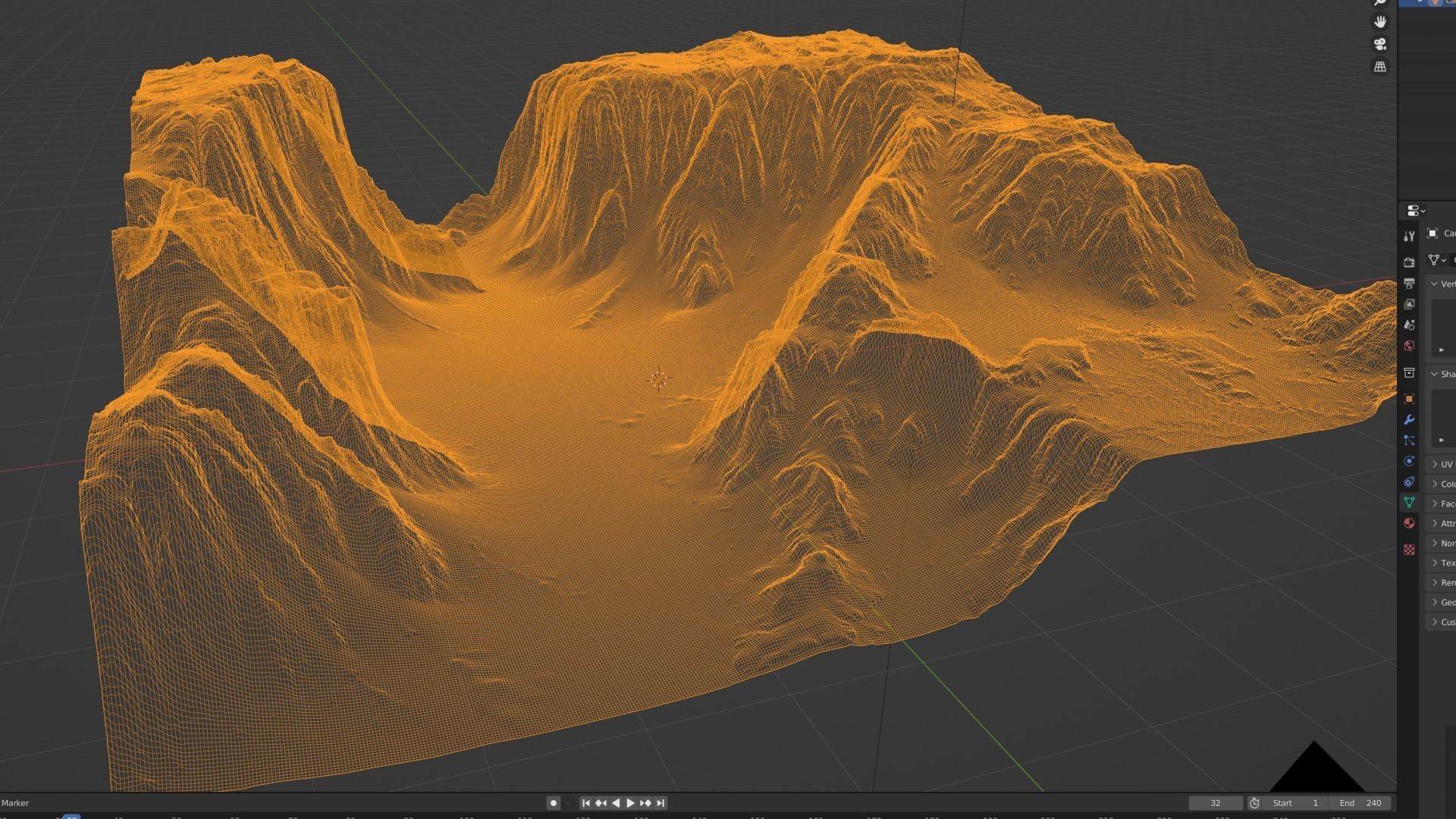Click the Marker menu in timeline
This screenshot has width=1456, height=819.
(x=15, y=803)
